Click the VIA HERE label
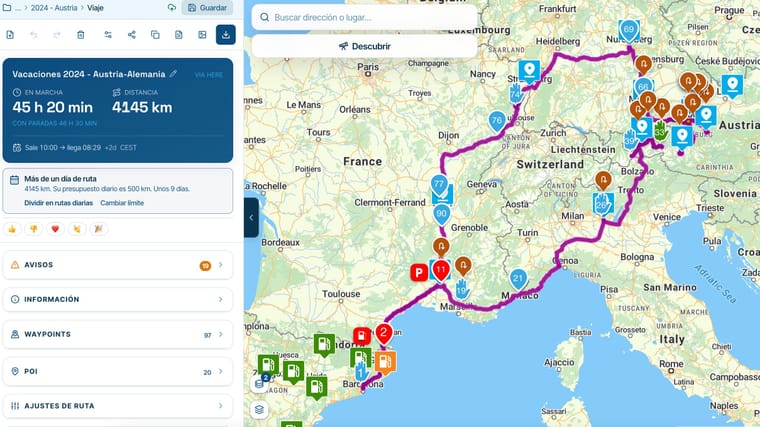The height and width of the screenshot is (427, 760). (x=209, y=75)
